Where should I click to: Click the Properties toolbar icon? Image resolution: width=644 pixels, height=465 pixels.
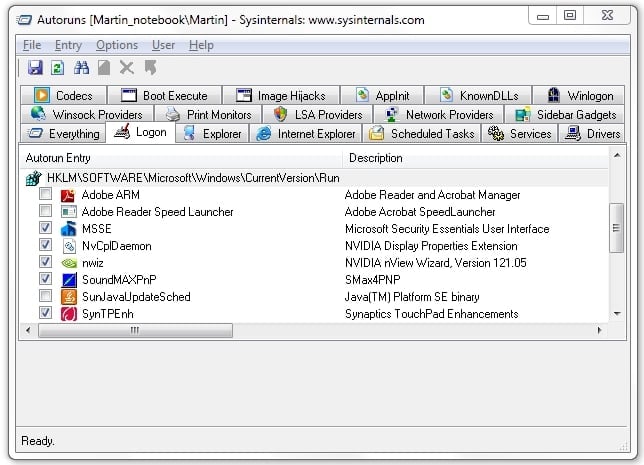[104, 67]
